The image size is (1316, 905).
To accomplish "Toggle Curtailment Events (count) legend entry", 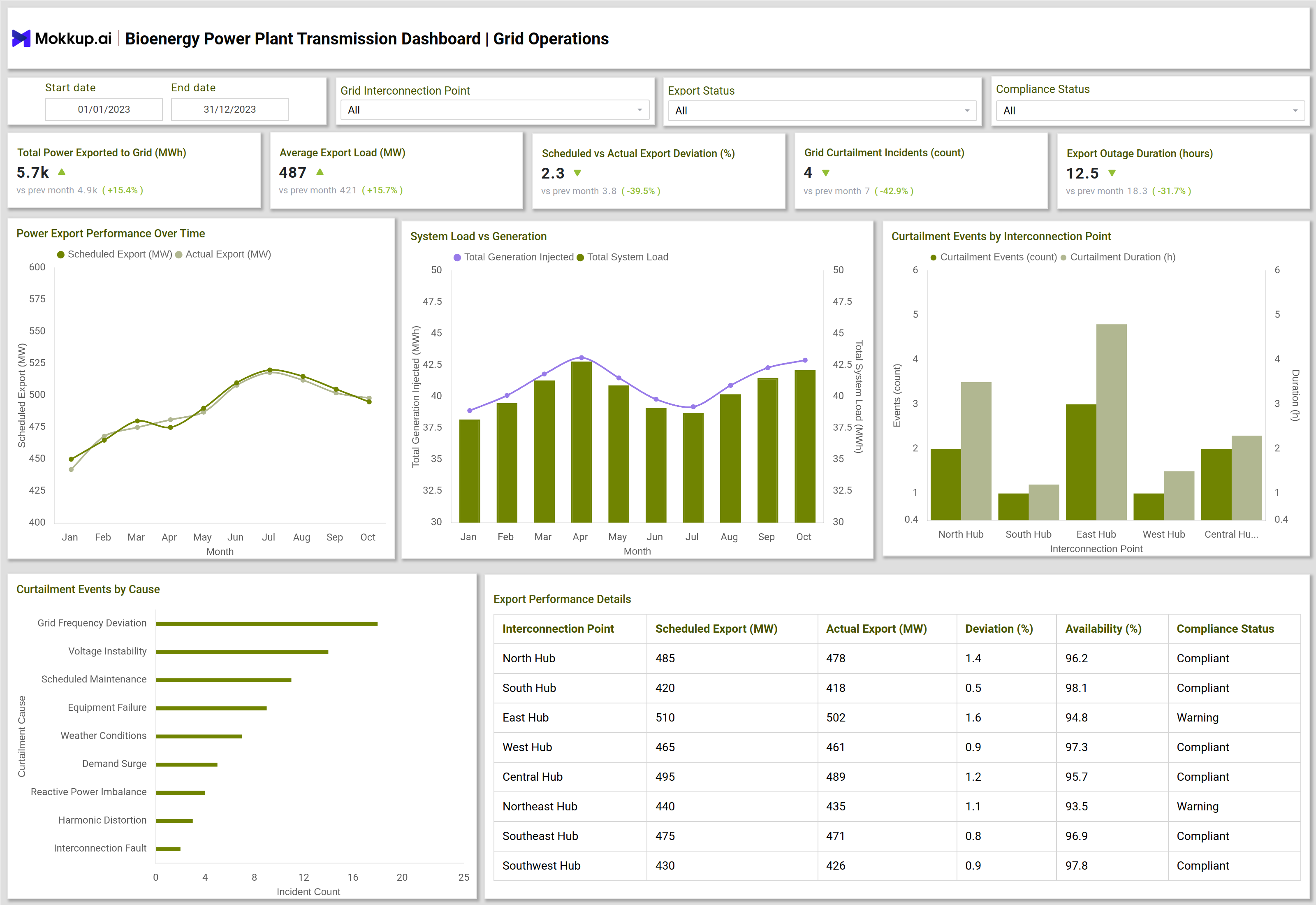I will tap(994, 257).
